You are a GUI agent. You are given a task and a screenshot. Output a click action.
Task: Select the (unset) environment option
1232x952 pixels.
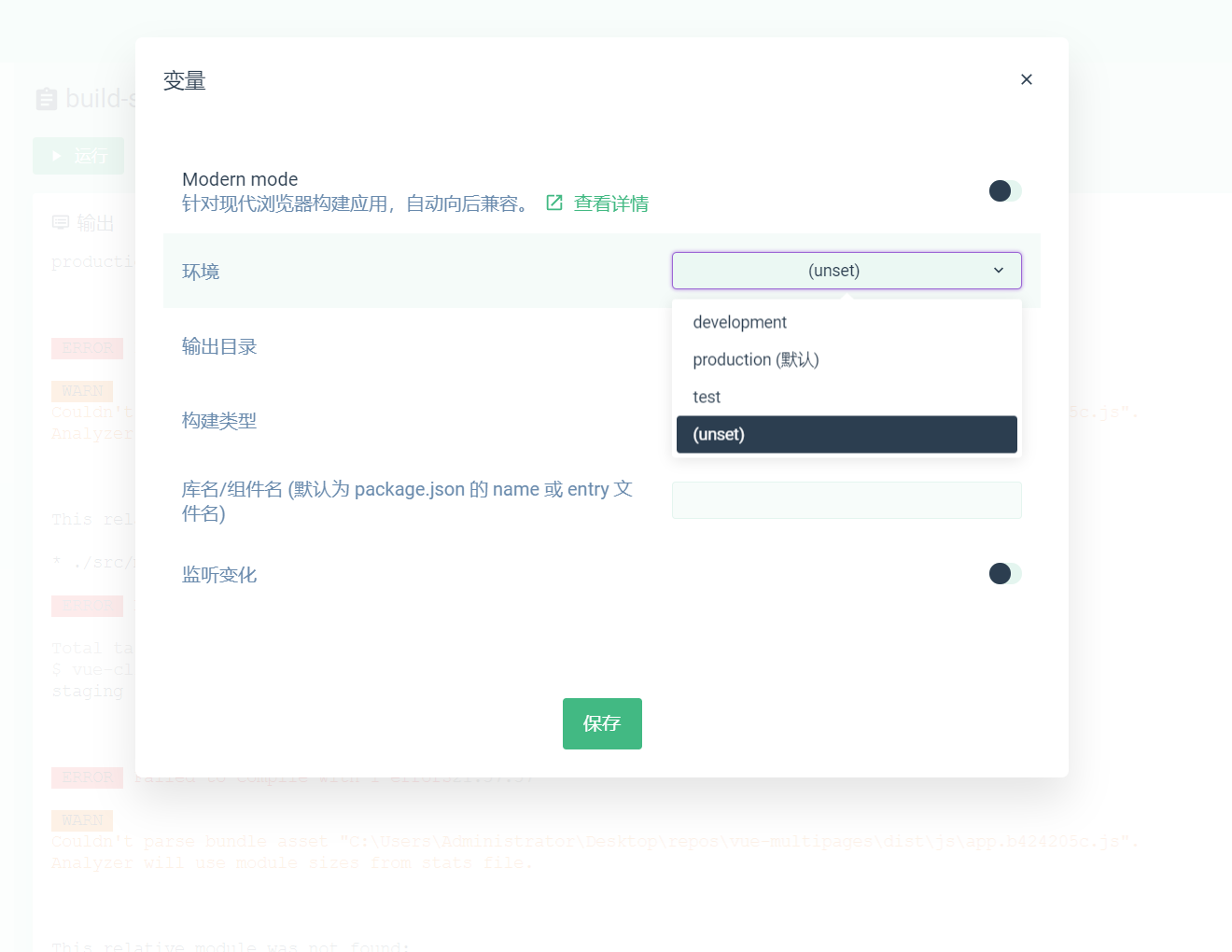click(719, 434)
